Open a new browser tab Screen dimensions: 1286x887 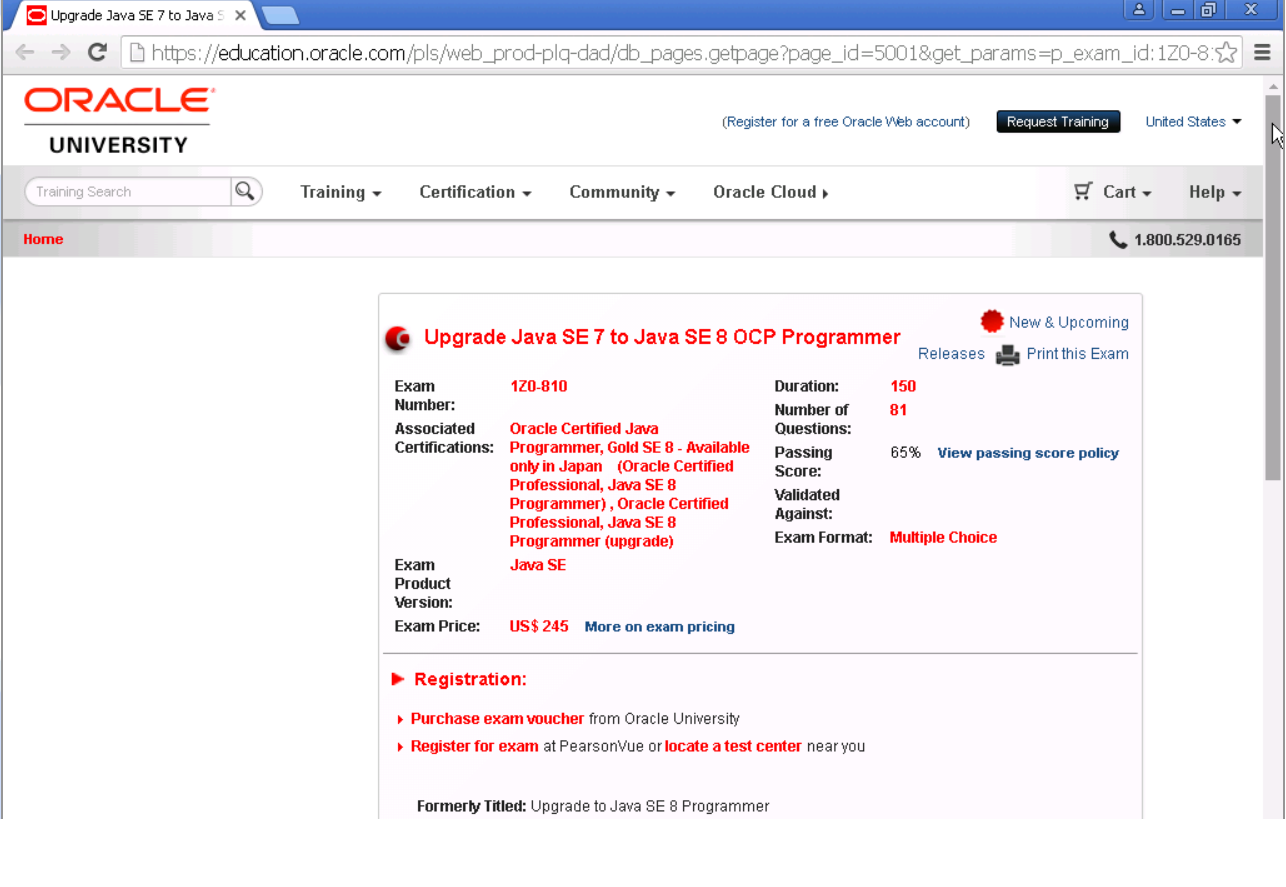(280, 15)
